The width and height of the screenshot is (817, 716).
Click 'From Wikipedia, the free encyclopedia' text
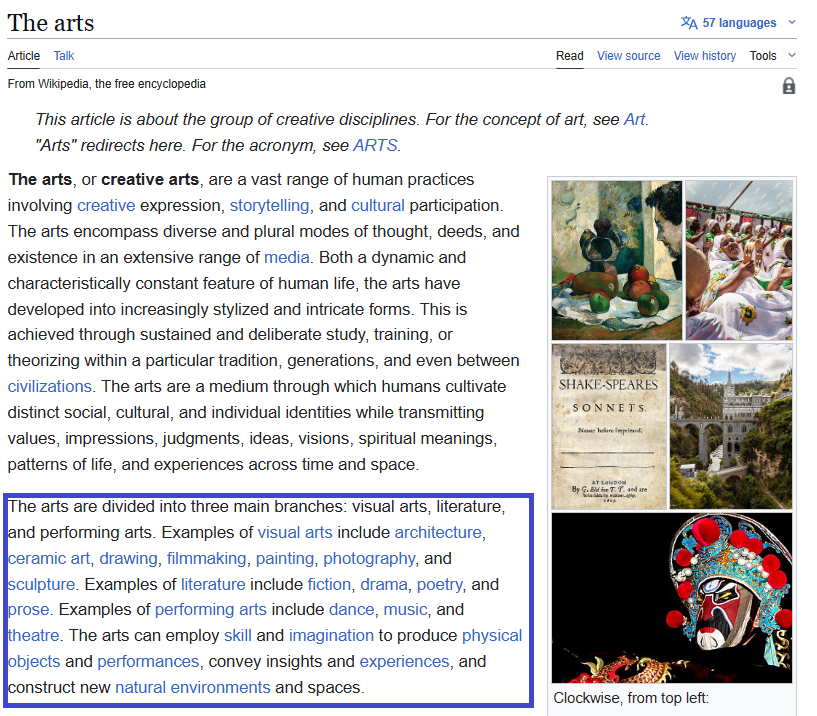click(106, 84)
